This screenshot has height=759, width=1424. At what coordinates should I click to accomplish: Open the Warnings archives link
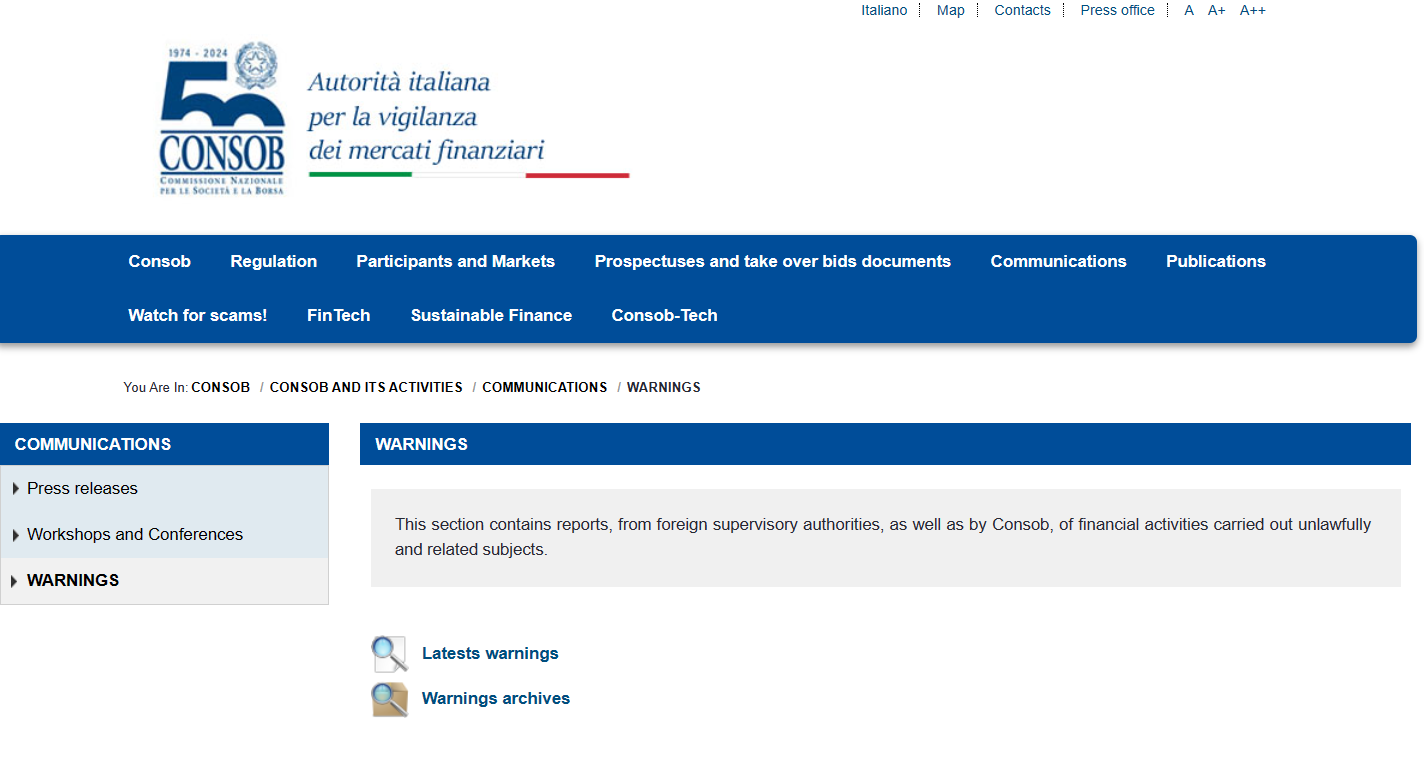(x=496, y=699)
